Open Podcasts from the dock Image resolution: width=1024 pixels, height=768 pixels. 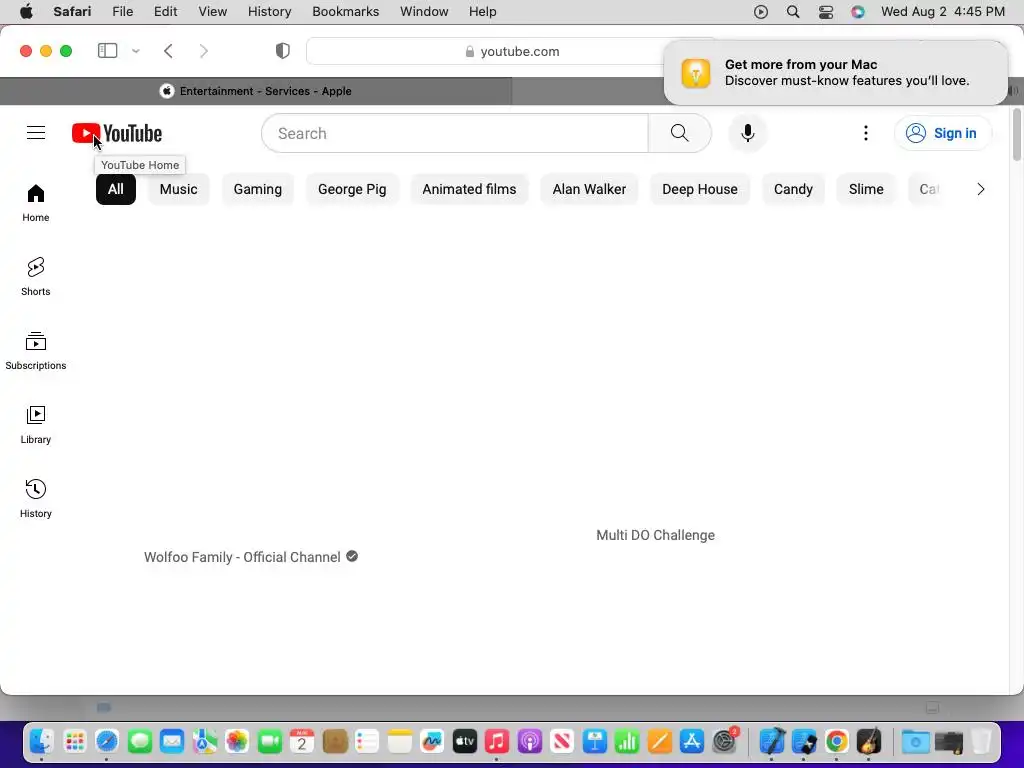530,742
